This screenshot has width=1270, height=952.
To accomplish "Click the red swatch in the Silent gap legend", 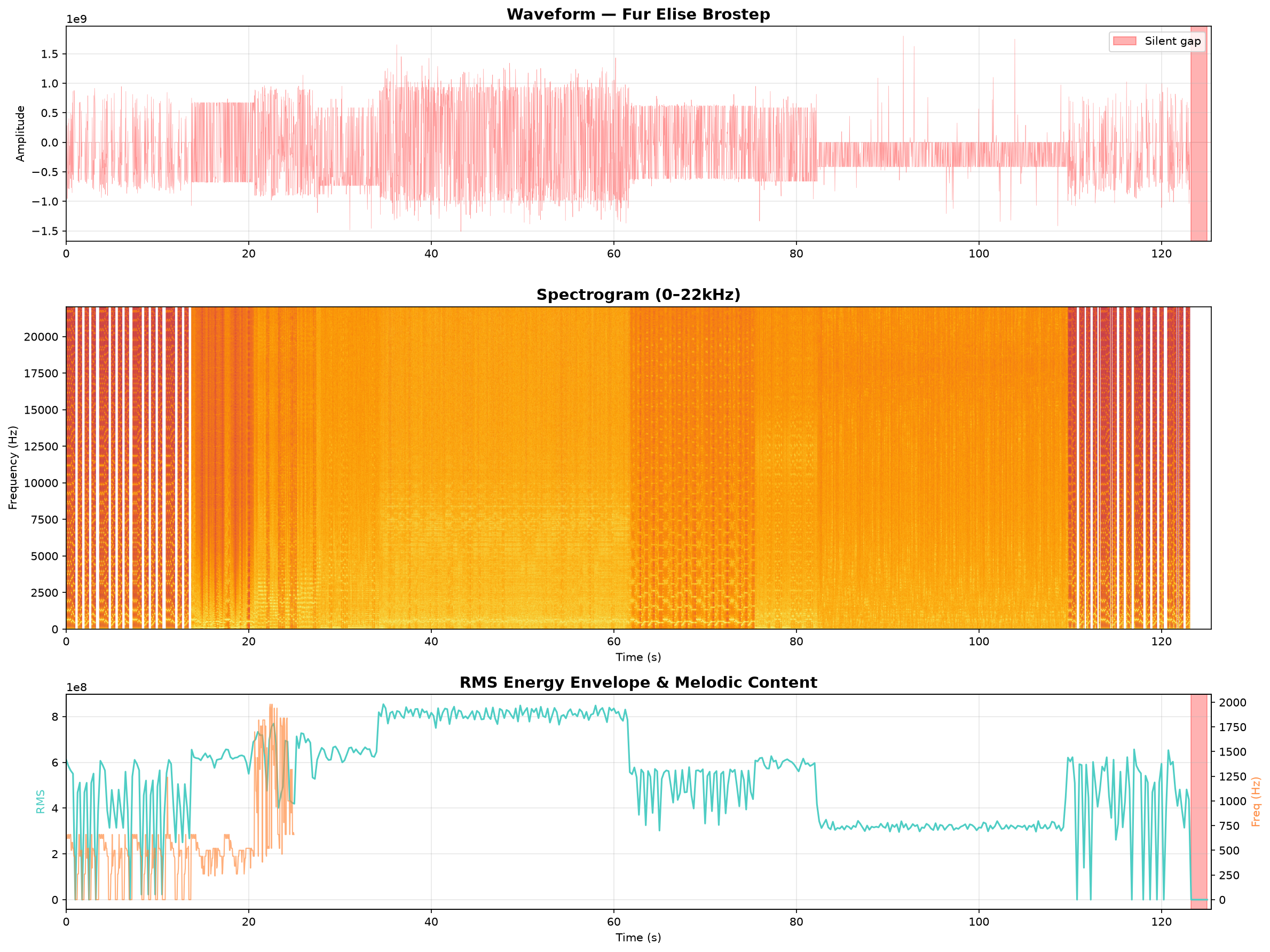I will coord(1124,41).
